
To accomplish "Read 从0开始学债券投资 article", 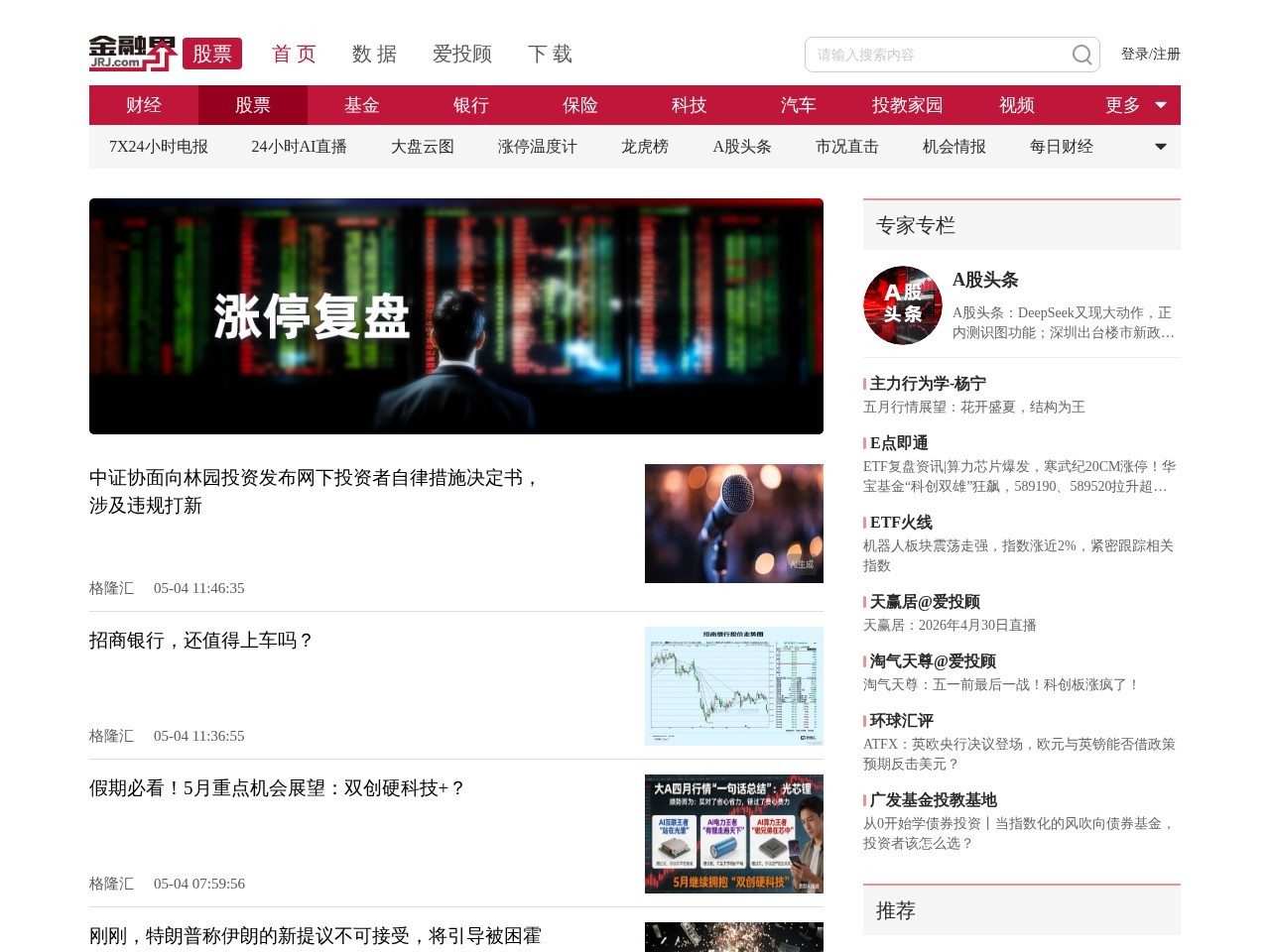I will [x=1020, y=834].
